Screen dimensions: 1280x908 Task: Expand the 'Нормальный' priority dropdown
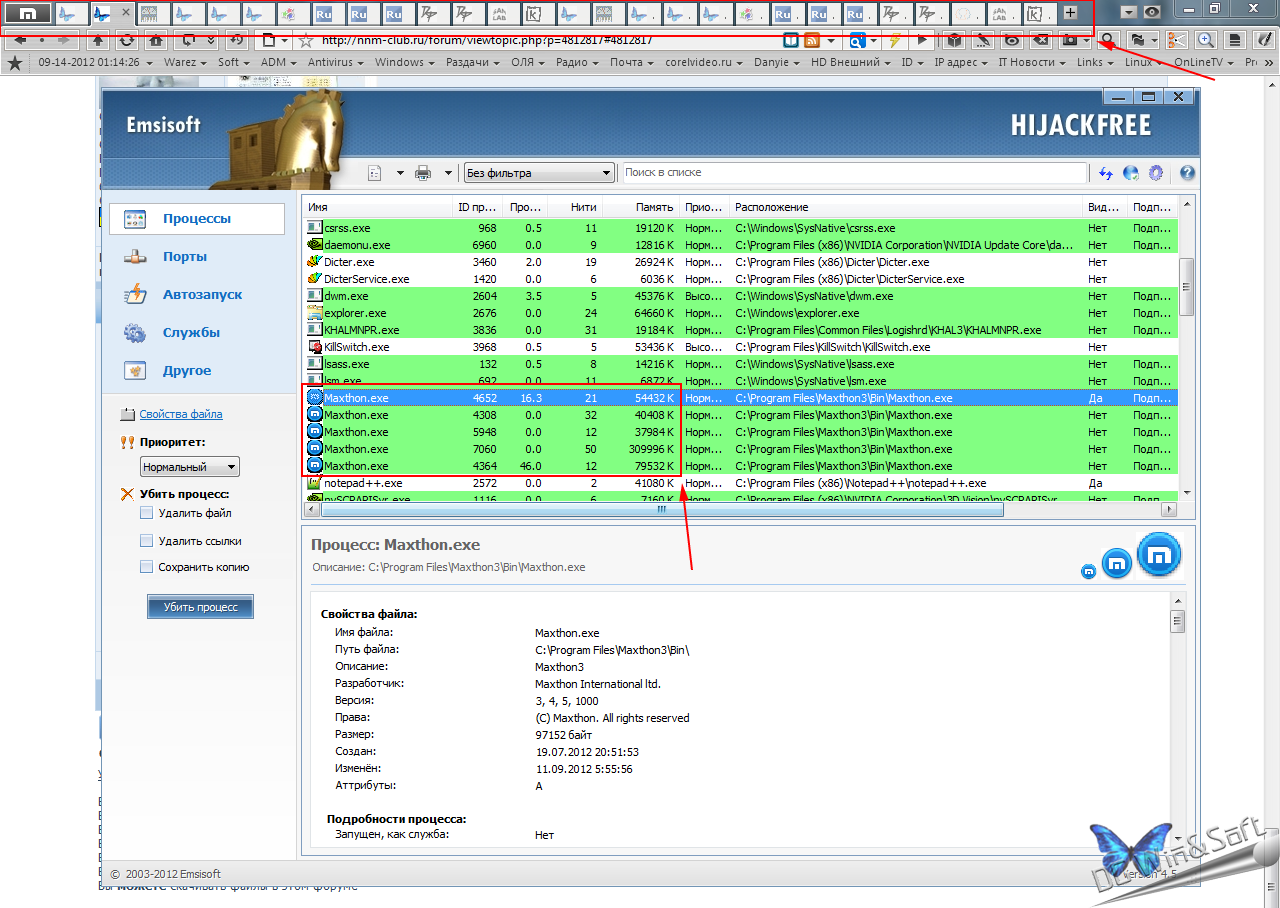(x=189, y=467)
